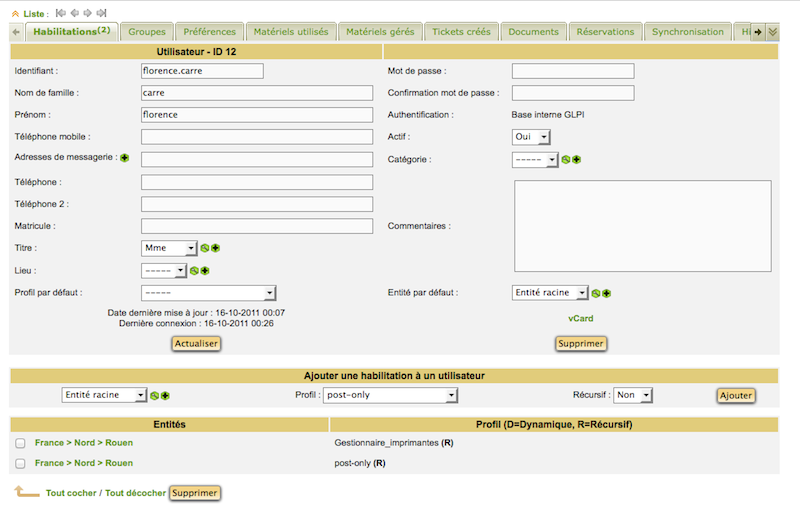800x518 pixels.
Task: Click the add icon beside Entité par défaut
Action: click(607, 293)
